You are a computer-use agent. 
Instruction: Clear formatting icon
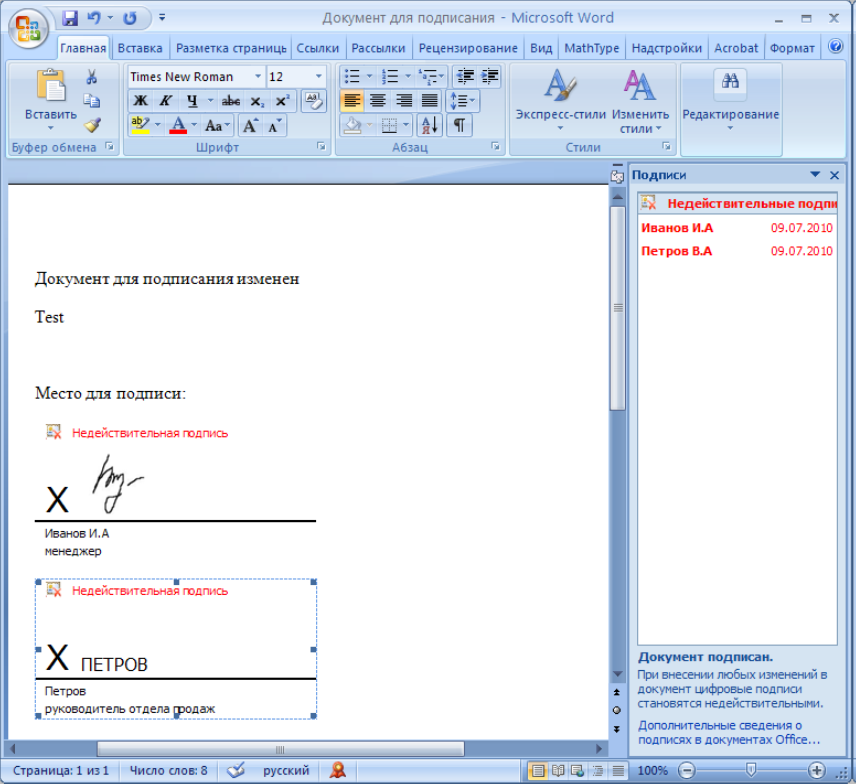pos(314,101)
